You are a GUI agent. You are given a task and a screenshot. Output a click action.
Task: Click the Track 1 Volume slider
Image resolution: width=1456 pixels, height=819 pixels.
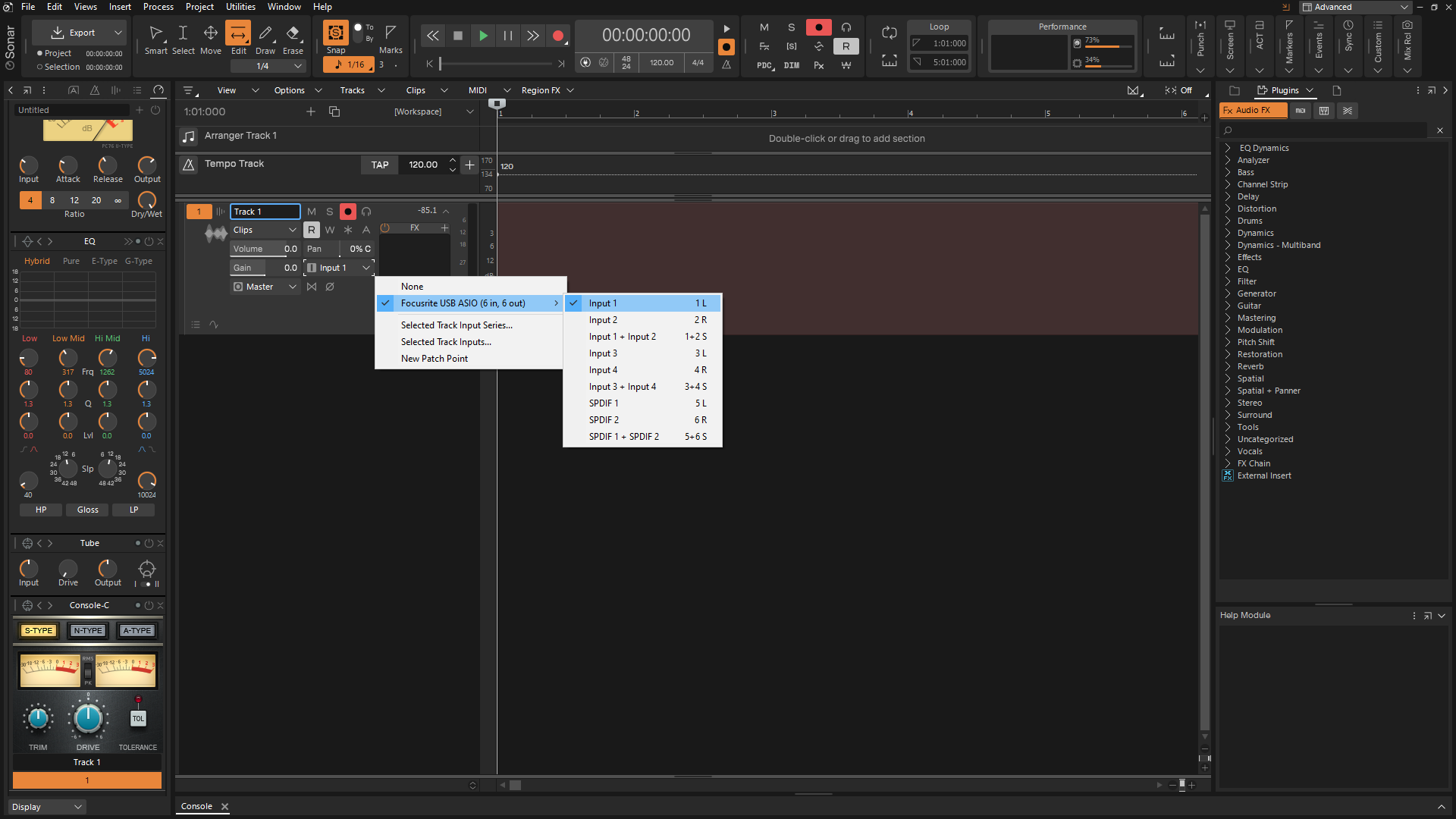tap(265, 249)
